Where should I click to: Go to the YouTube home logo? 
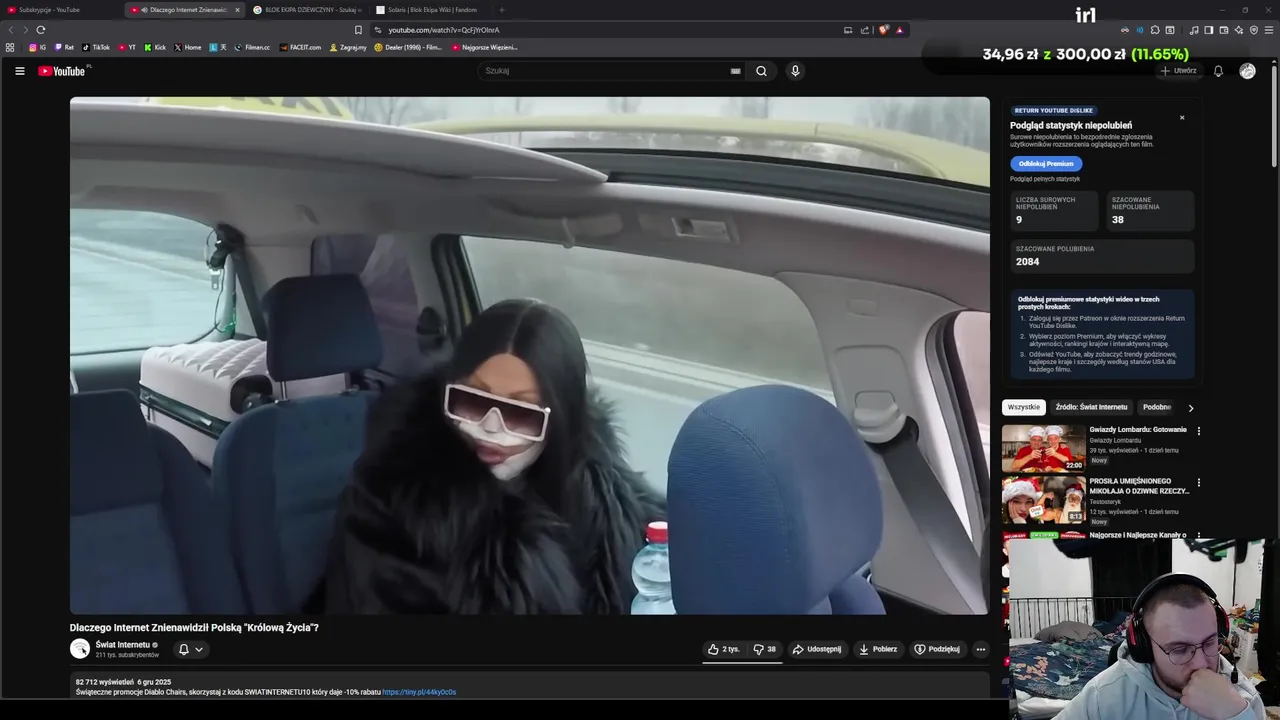(x=64, y=71)
